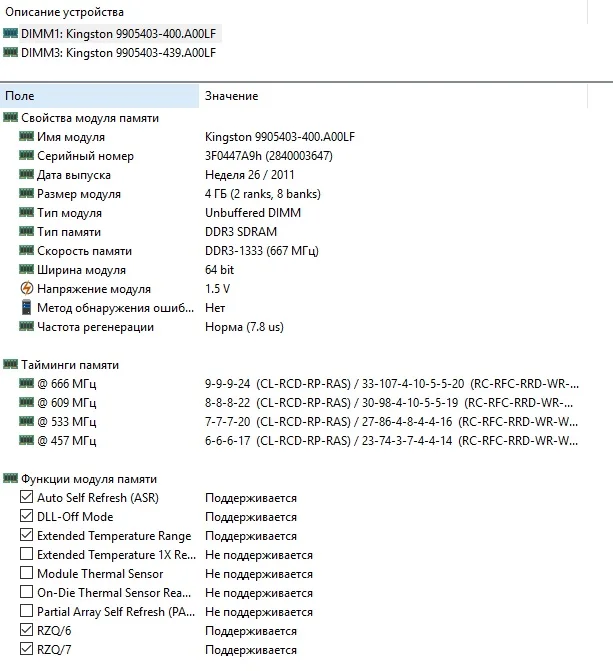Select voltage value 1.5 V
This screenshot has height=671, width=613.
click(217, 289)
